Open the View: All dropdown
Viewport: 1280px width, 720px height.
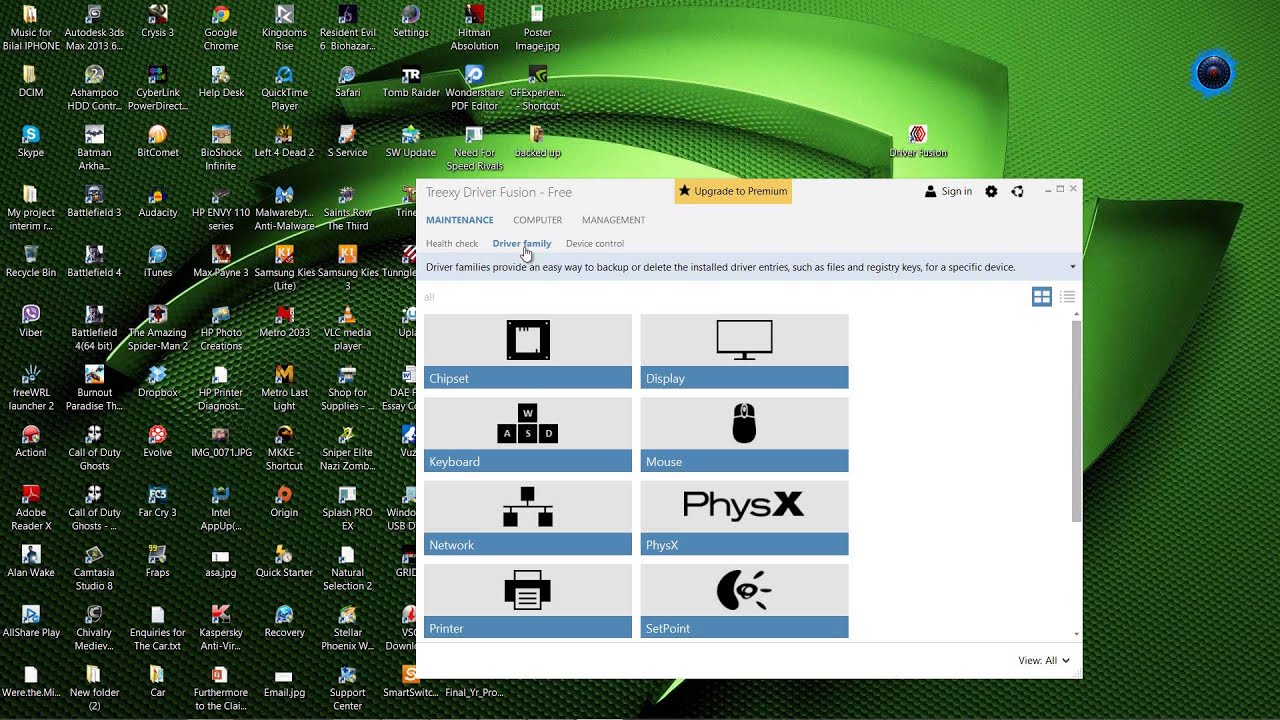click(1044, 660)
